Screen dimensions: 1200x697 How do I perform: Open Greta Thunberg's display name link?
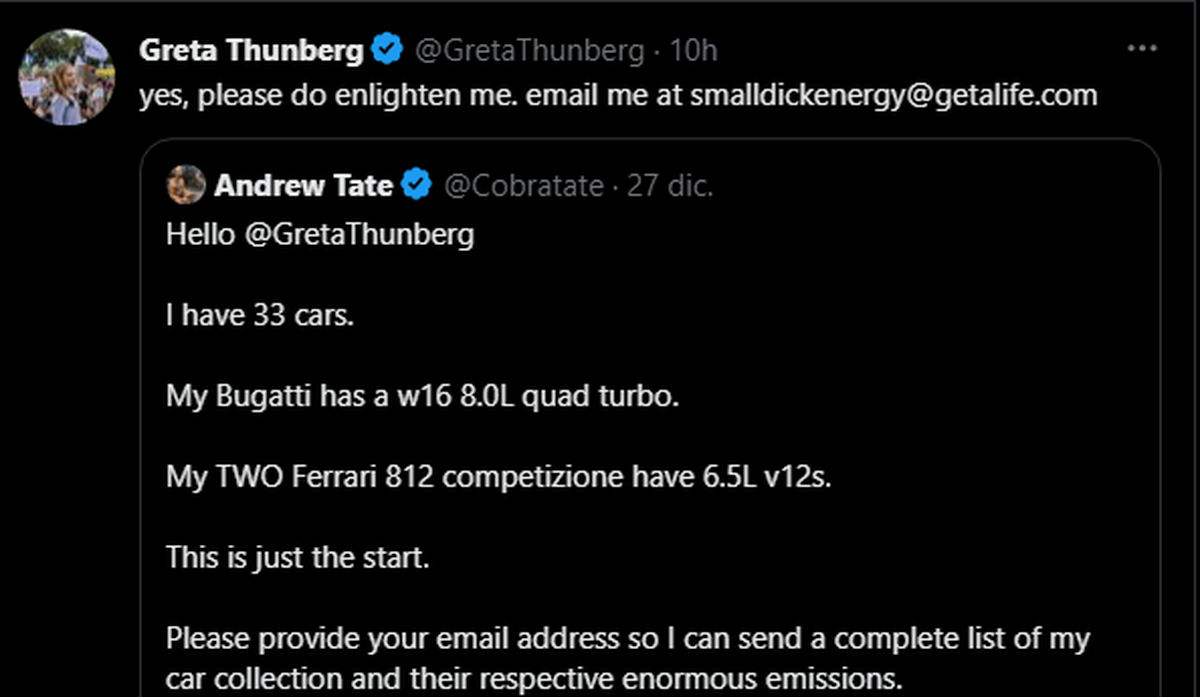click(x=251, y=50)
